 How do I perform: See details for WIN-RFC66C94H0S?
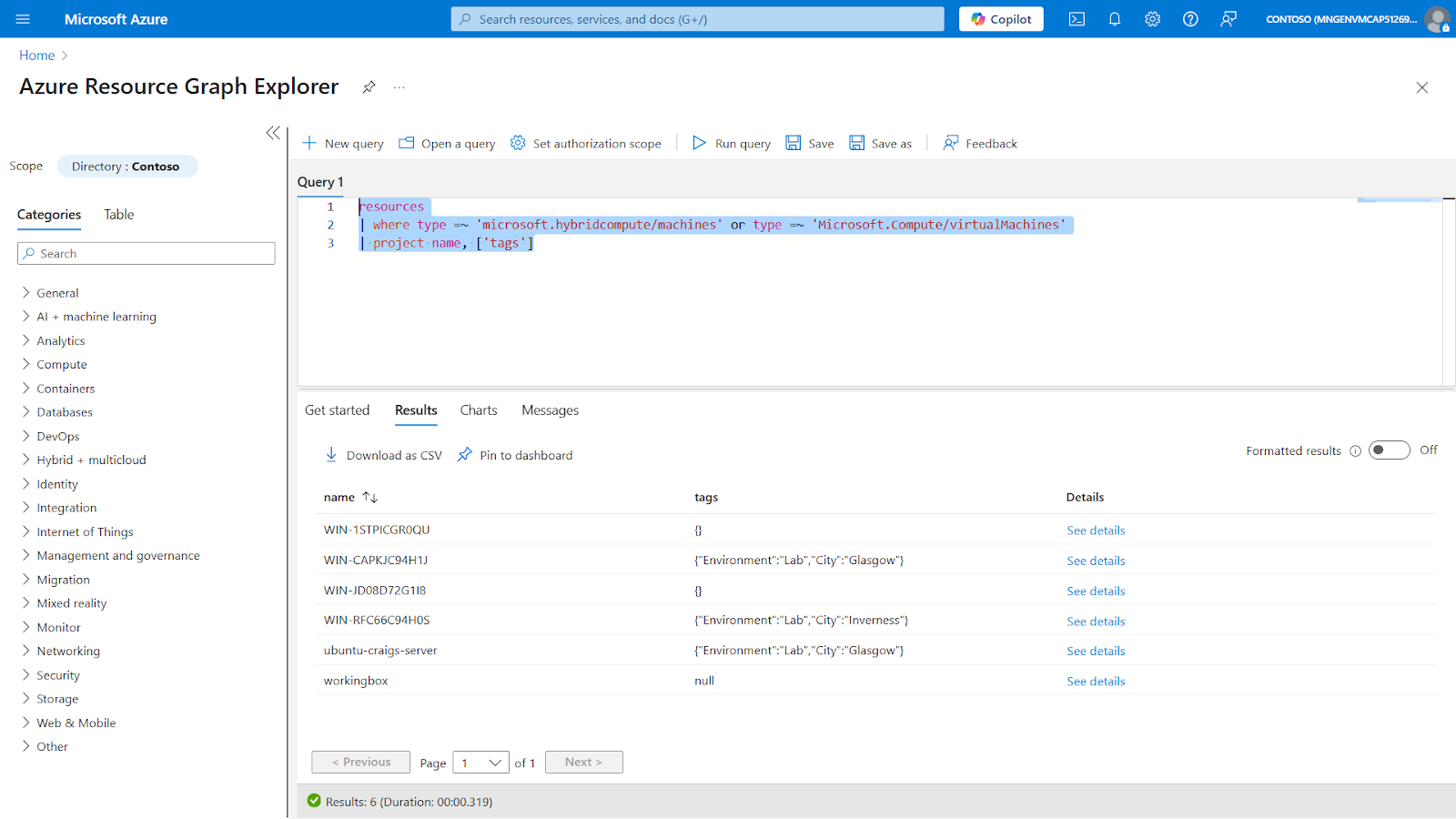coord(1096,622)
